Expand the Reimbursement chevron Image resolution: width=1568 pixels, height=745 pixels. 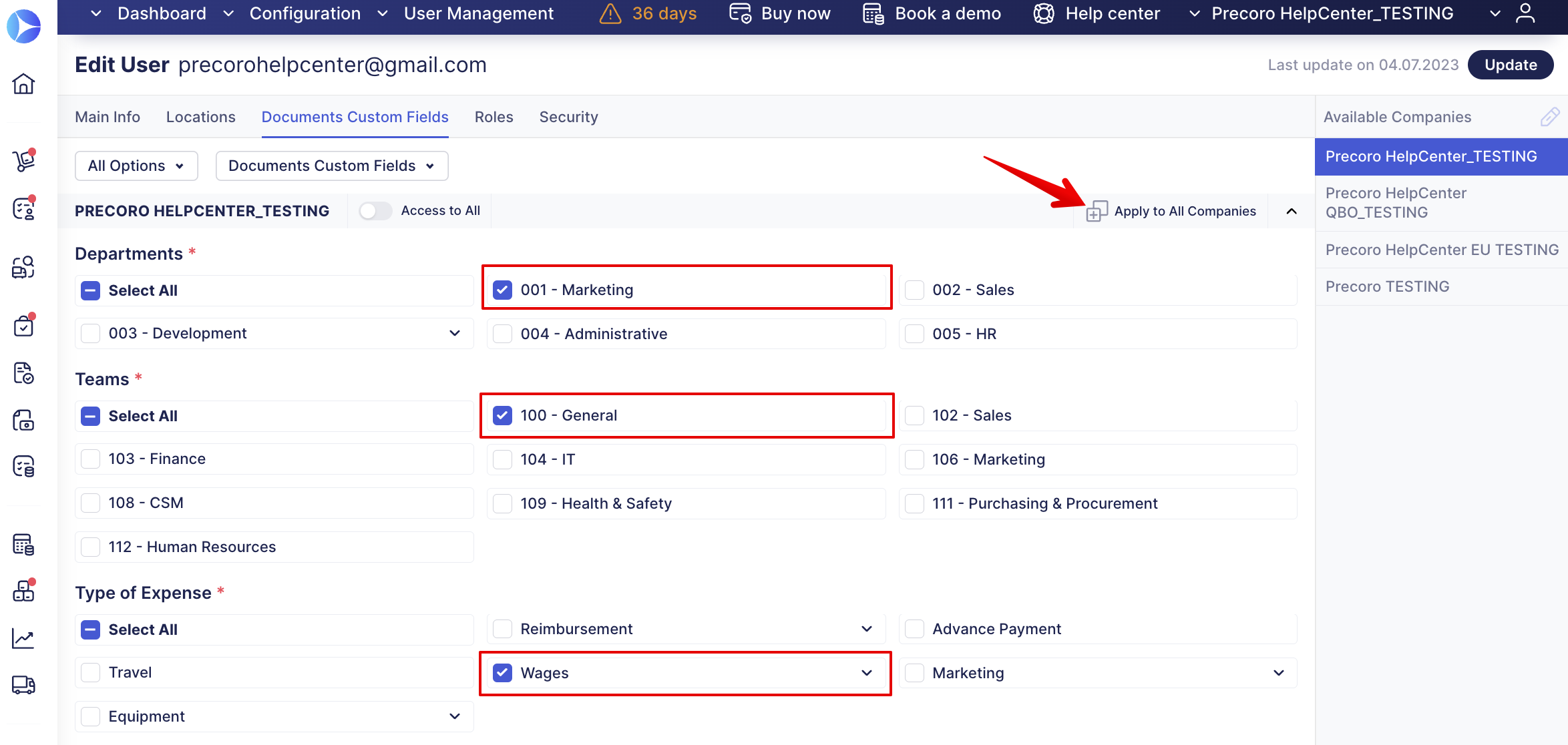(867, 629)
